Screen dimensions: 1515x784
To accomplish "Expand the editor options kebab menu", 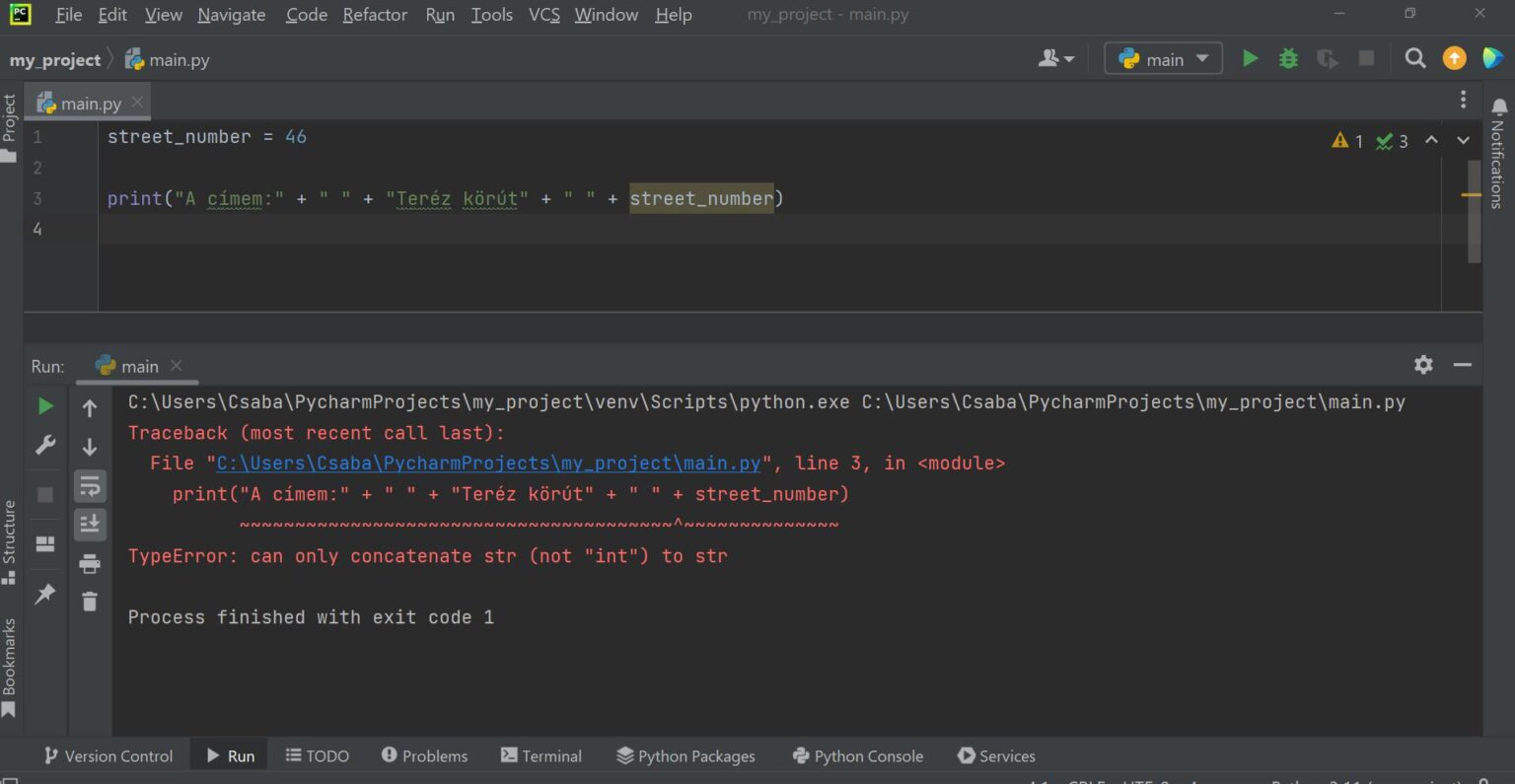I will click(x=1463, y=100).
